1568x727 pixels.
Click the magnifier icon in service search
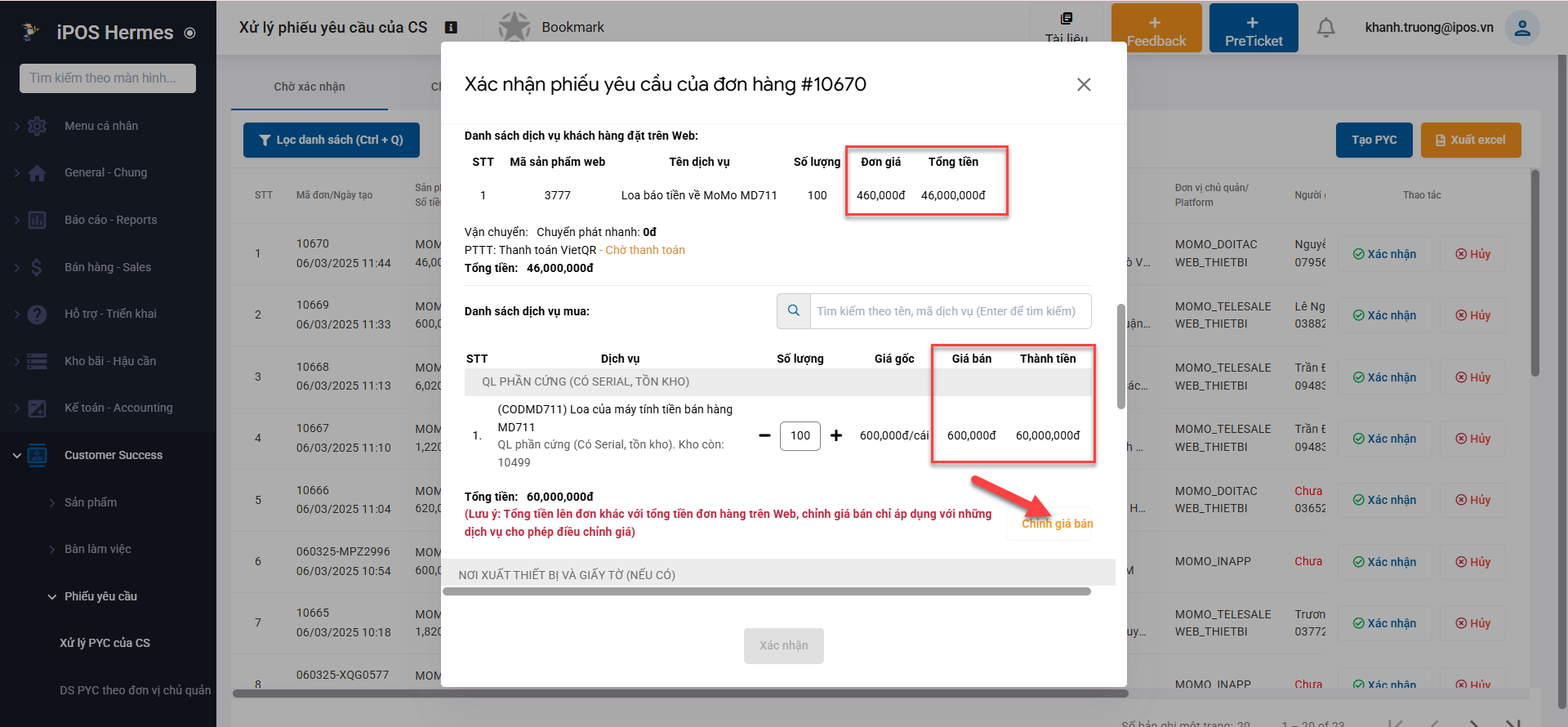click(x=794, y=311)
